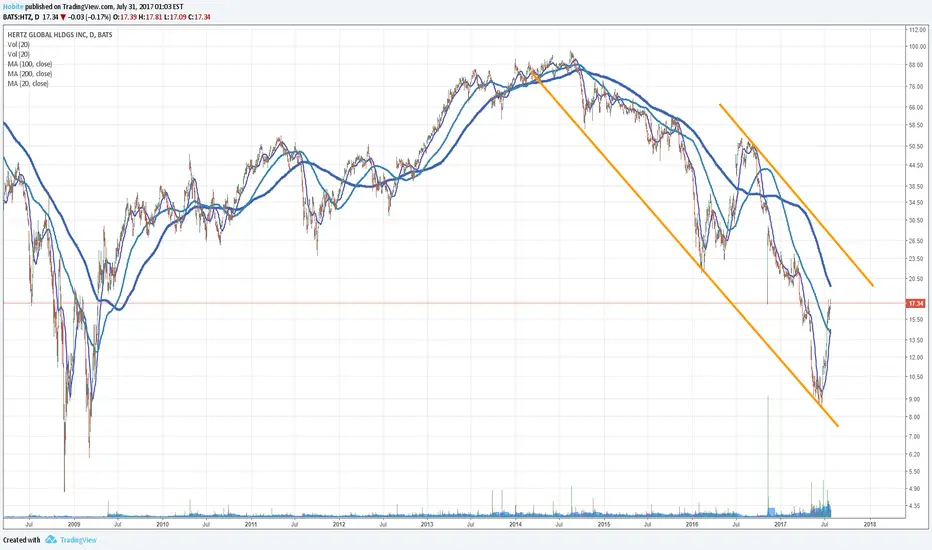
Task: Click the 12.00 price axis label
Action: (917, 357)
